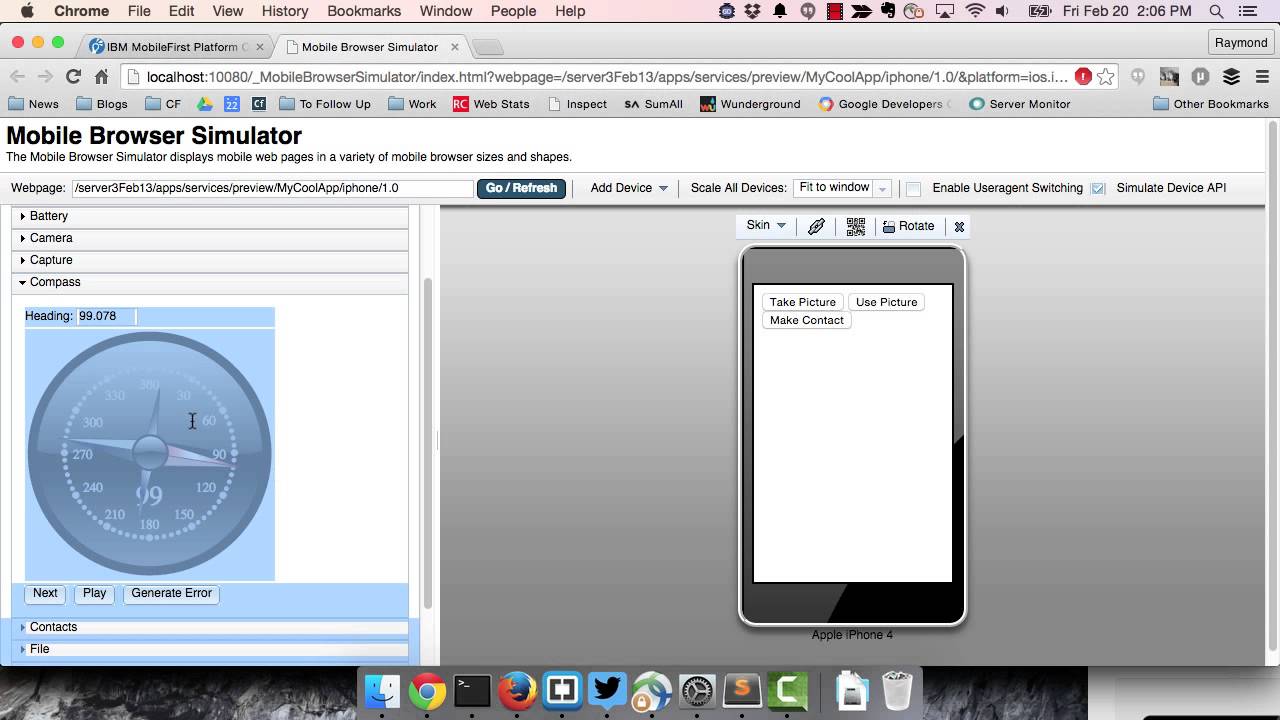
Task: Open the History menu
Action: click(285, 11)
